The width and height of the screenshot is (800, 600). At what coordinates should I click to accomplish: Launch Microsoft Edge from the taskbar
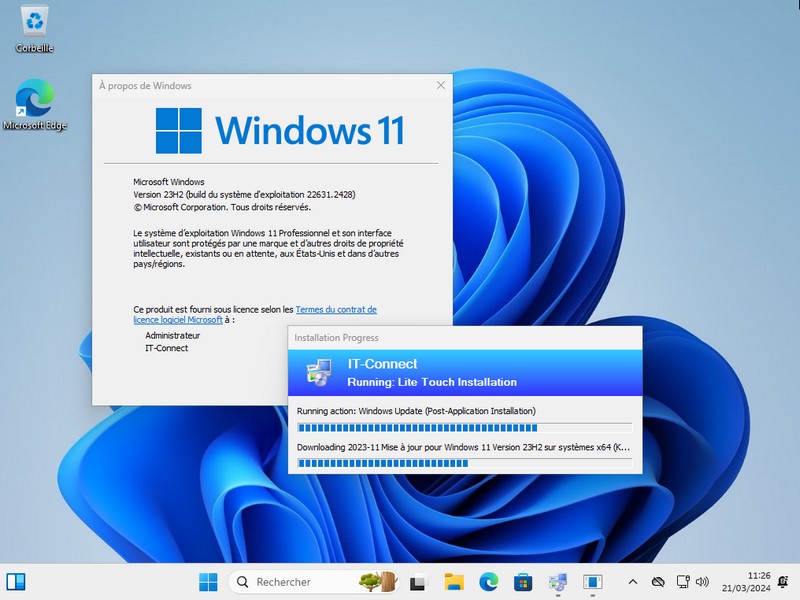[x=489, y=582]
